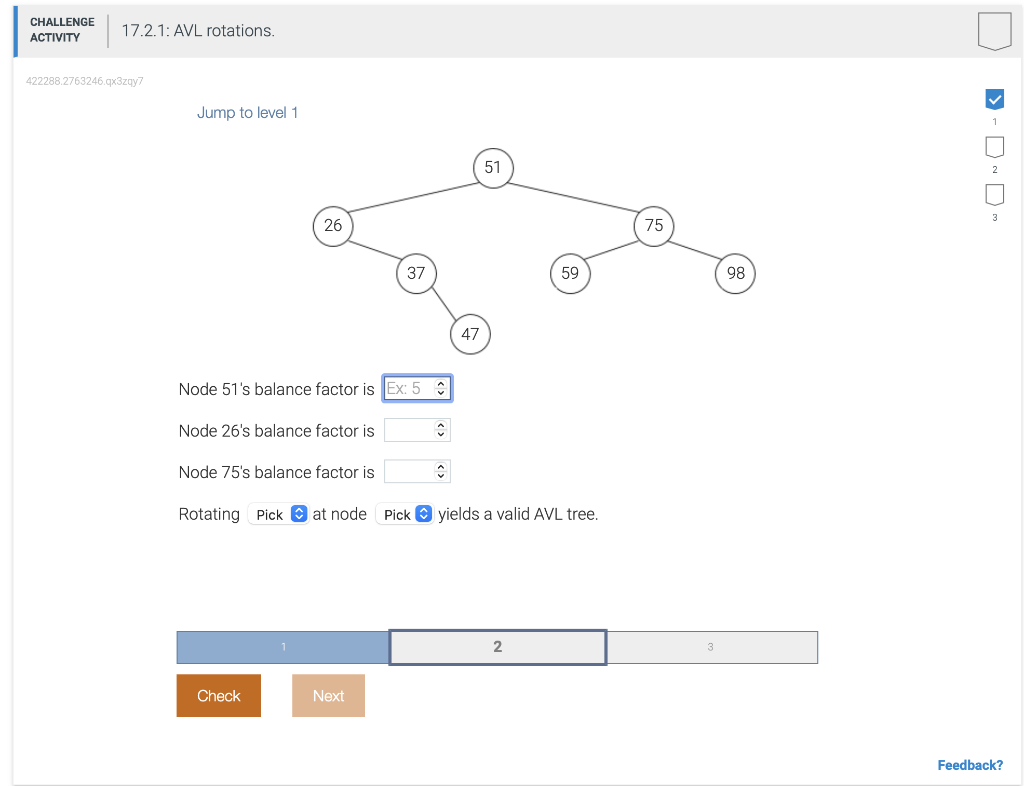Viewport: 1024px width, 786px height.
Task: Open the node selection Pick dropdown
Action: (x=404, y=513)
